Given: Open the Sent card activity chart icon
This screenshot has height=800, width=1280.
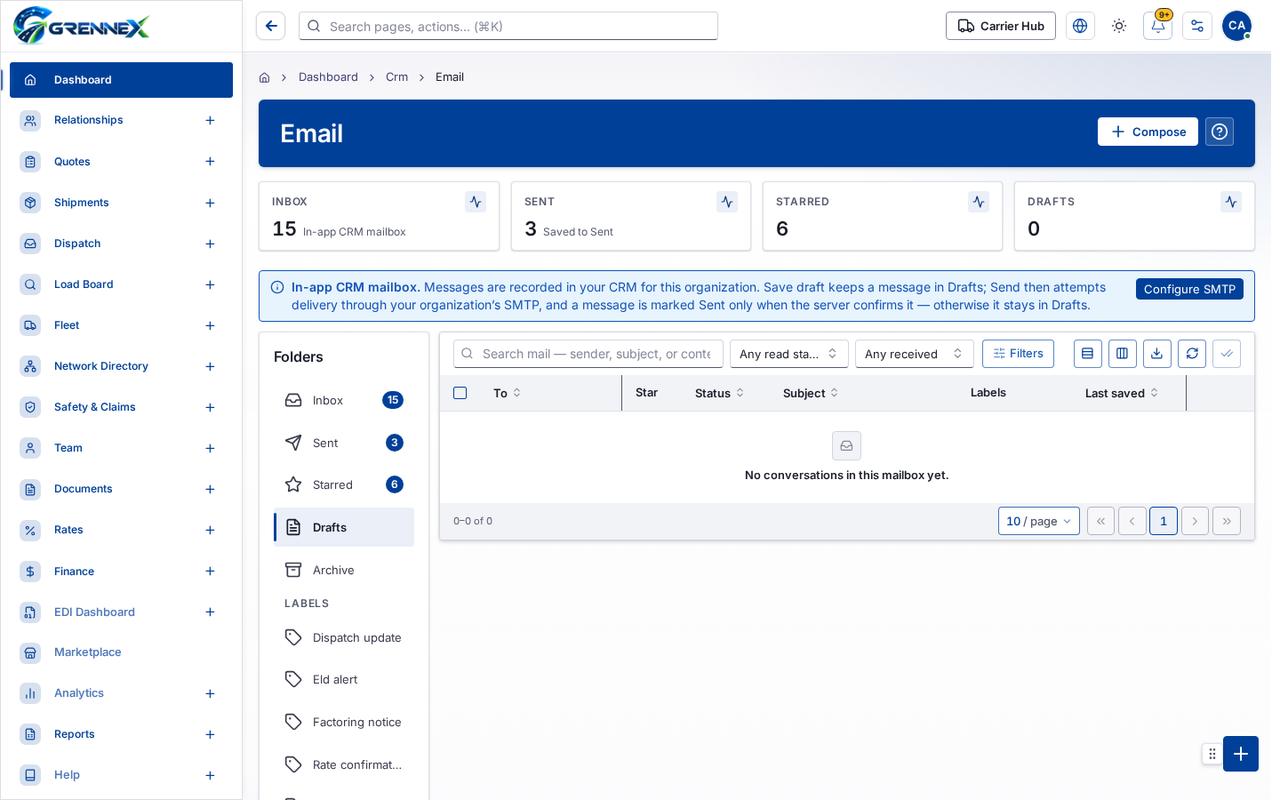Looking at the screenshot, I should [x=727, y=202].
